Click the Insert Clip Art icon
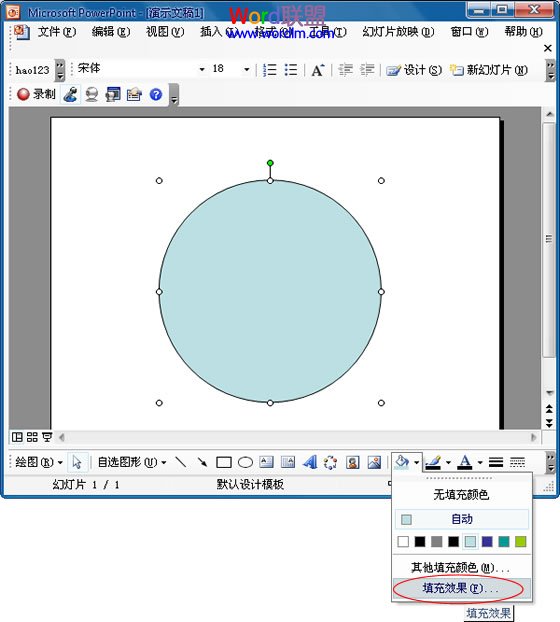Viewport: 560px width, 622px height. click(353, 462)
